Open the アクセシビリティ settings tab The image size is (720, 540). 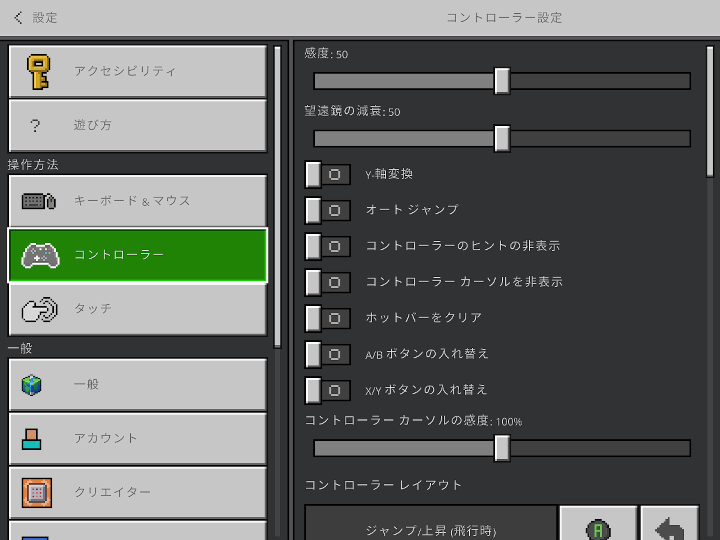coord(138,71)
